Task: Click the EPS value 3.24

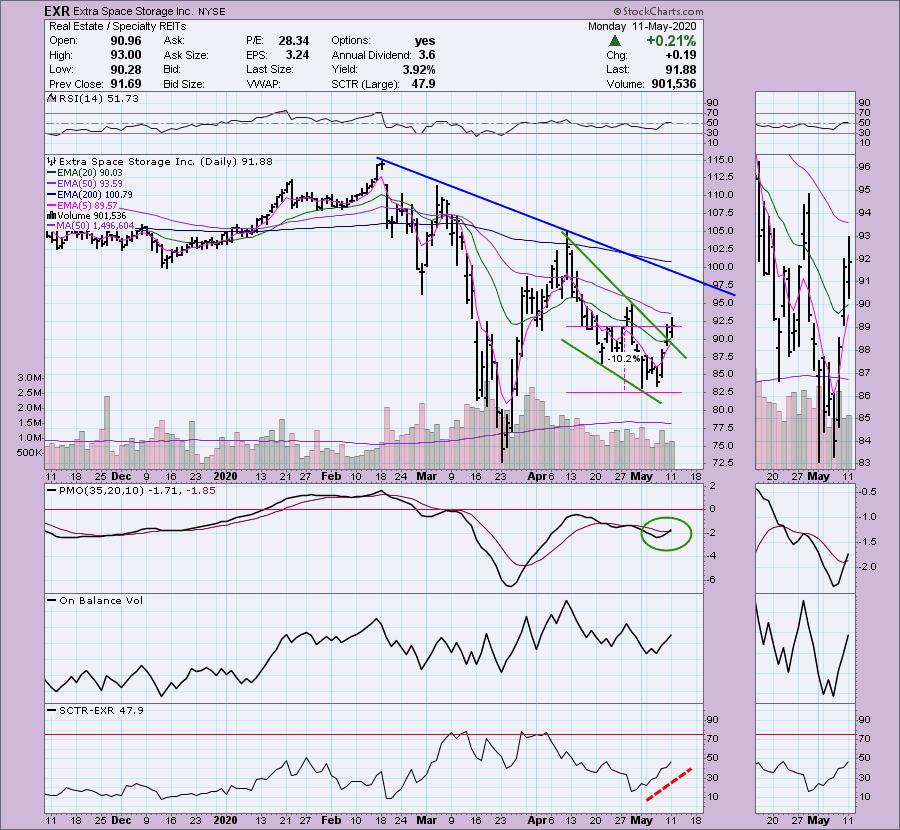Action: pyautogui.click(x=297, y=55)
